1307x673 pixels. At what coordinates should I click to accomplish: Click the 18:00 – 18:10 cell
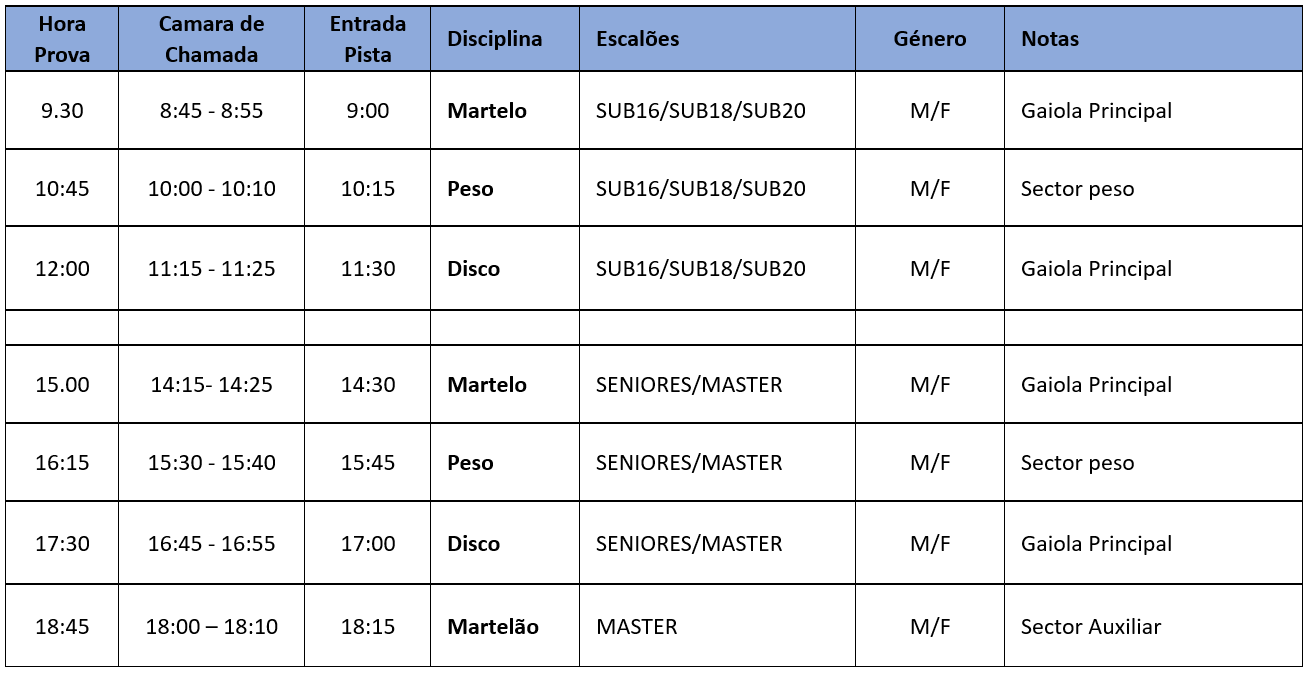coord(211,627)
